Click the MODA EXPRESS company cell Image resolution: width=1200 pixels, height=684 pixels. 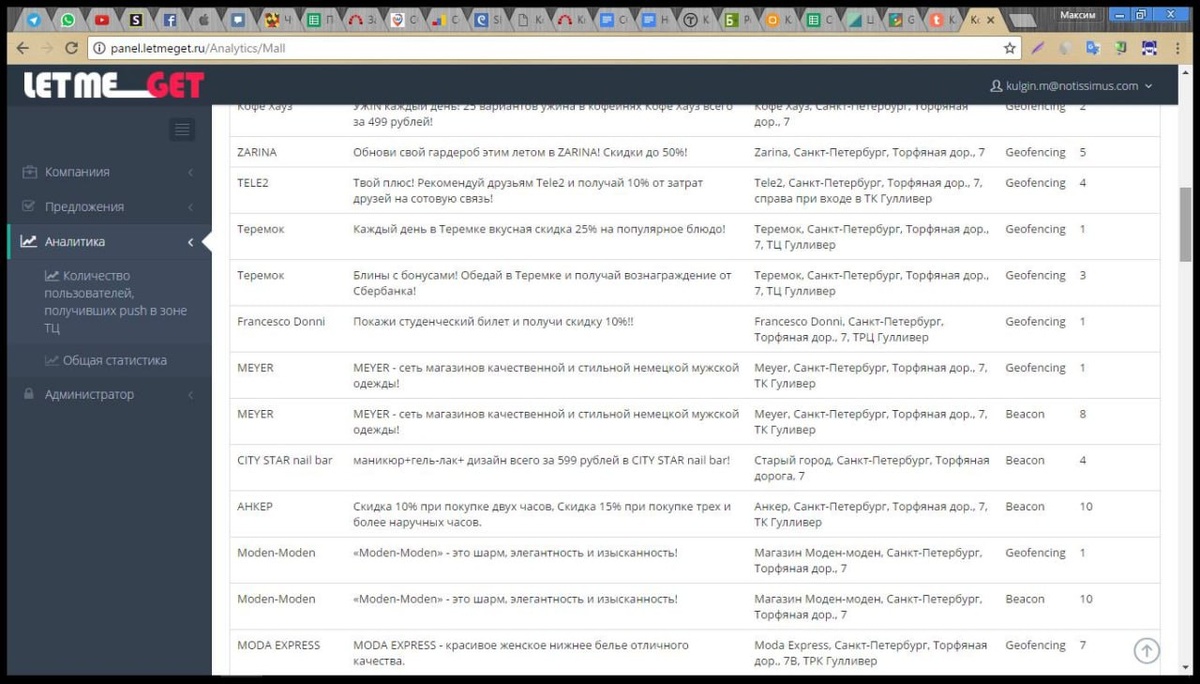pos(279,645)
